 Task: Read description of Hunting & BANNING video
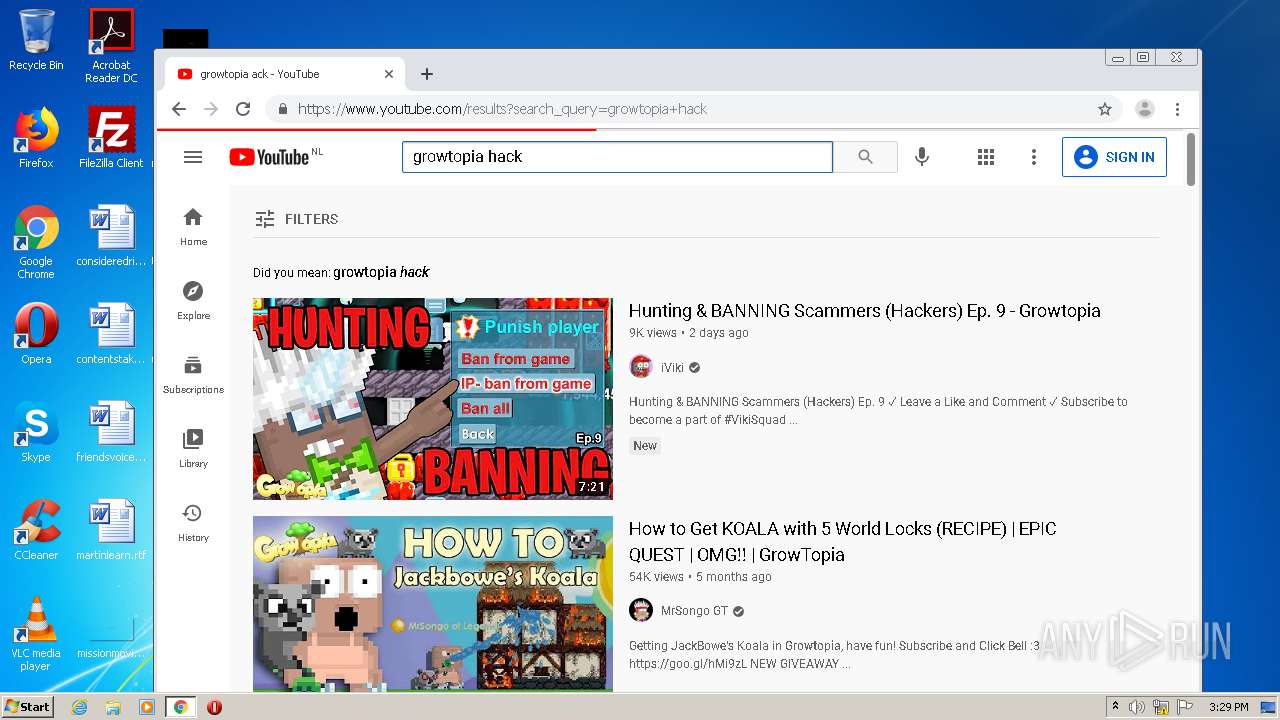click(x=878, y=411)
